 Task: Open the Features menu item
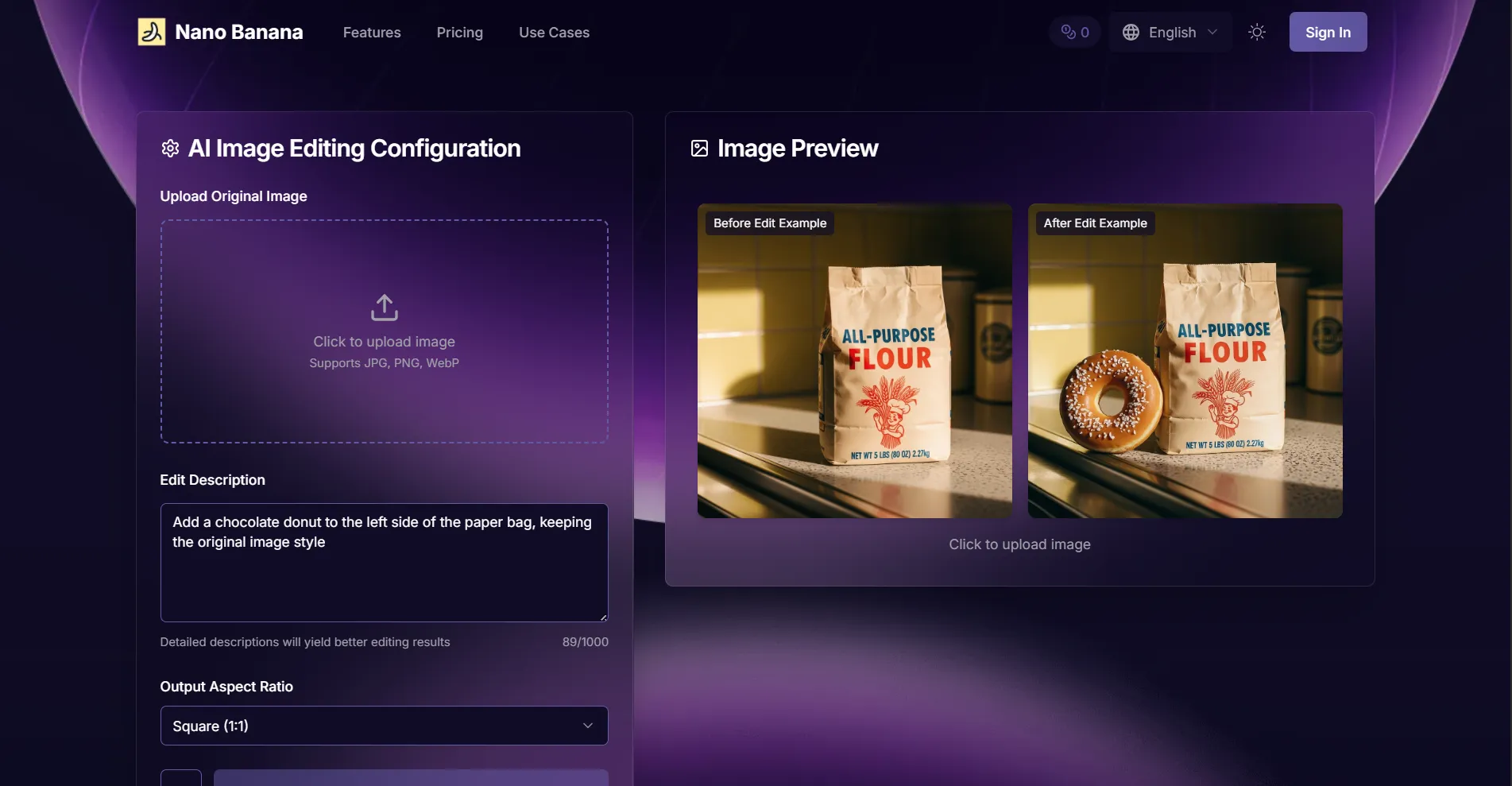pyautogui.click(x=372, y=33)
